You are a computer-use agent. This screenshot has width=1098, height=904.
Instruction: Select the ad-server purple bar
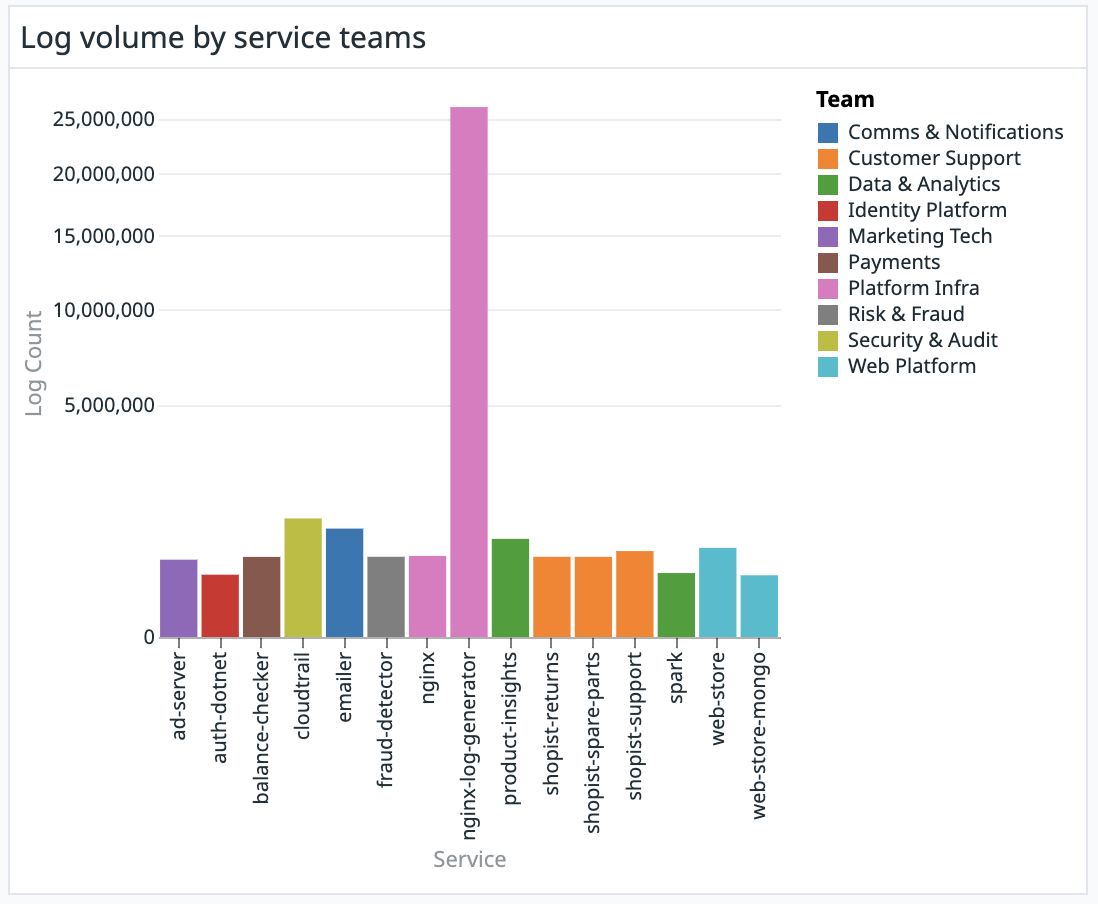click(179, 598)
